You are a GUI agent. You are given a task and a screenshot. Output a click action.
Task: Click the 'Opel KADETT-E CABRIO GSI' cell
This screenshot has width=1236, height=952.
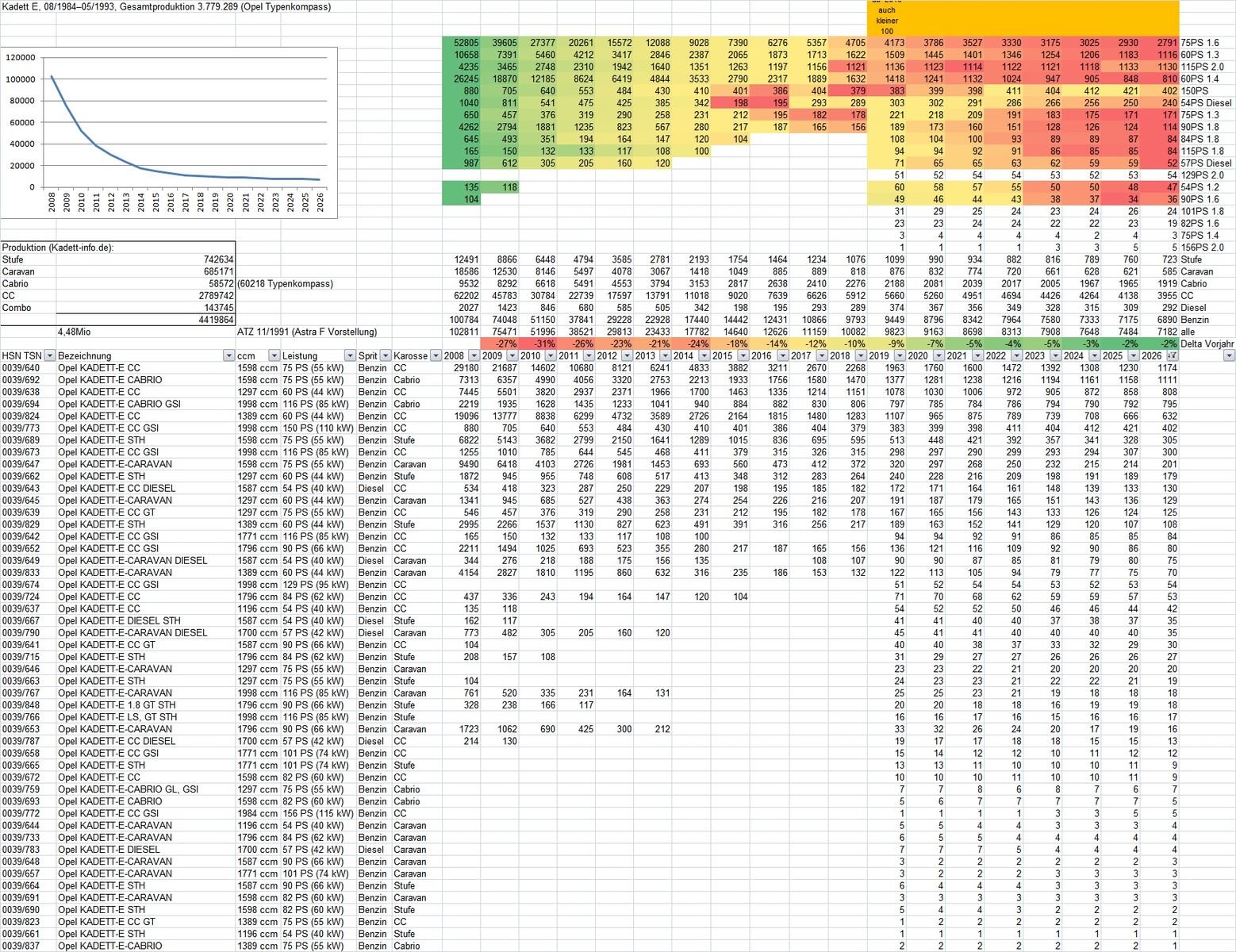click(x=119, y=404)
